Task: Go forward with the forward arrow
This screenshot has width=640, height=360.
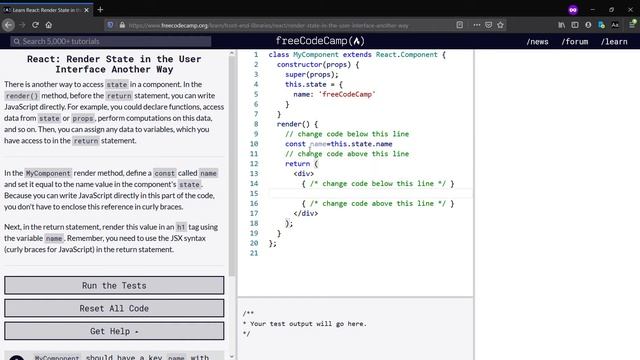Action: 22,25
